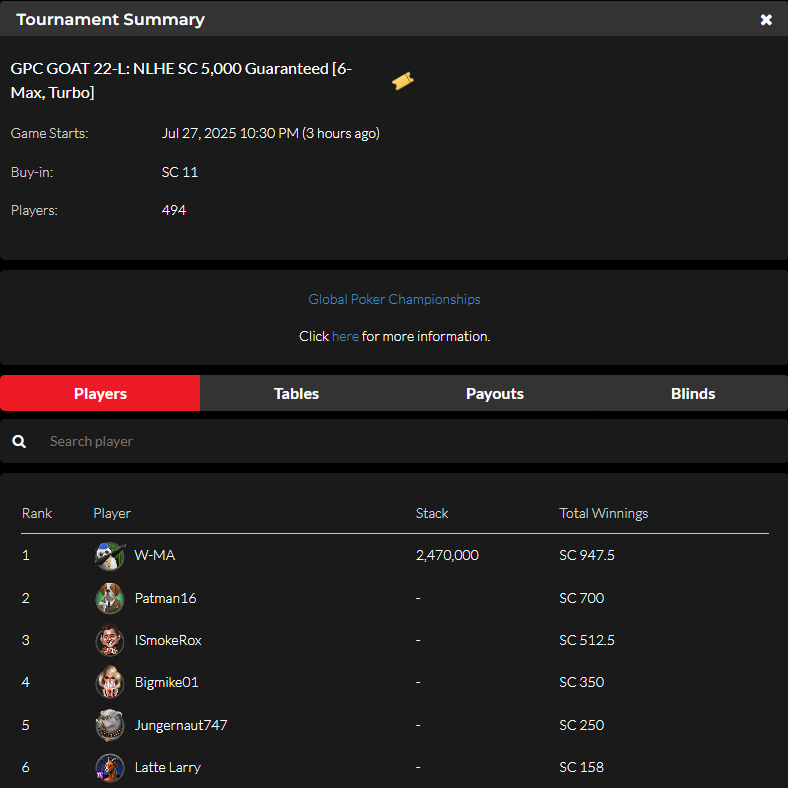Switch to the Payouts tab
Screen dimensions: 788x788
tap(495, 393)
